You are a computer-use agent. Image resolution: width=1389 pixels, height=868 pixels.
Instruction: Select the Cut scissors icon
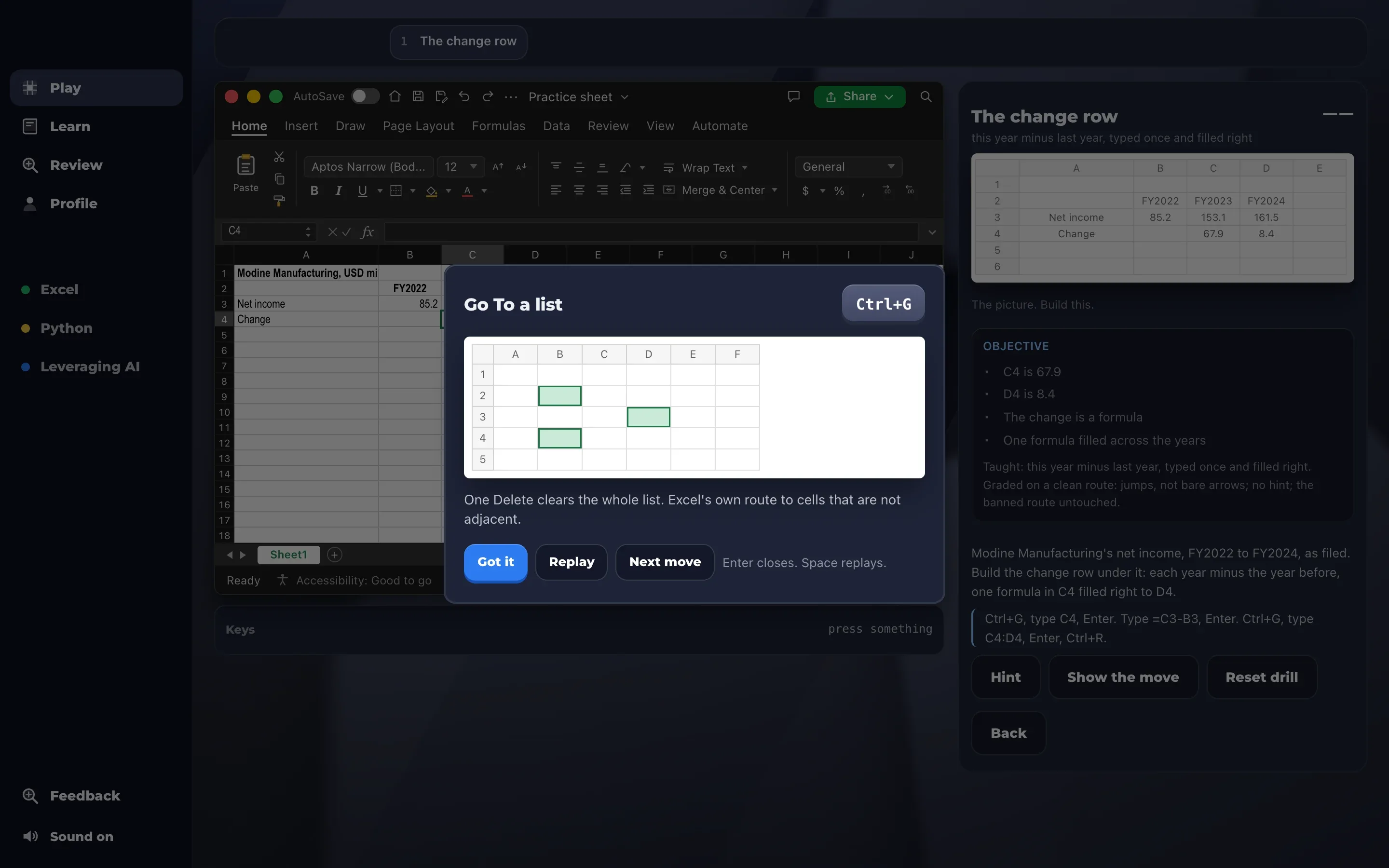point(280,157)
